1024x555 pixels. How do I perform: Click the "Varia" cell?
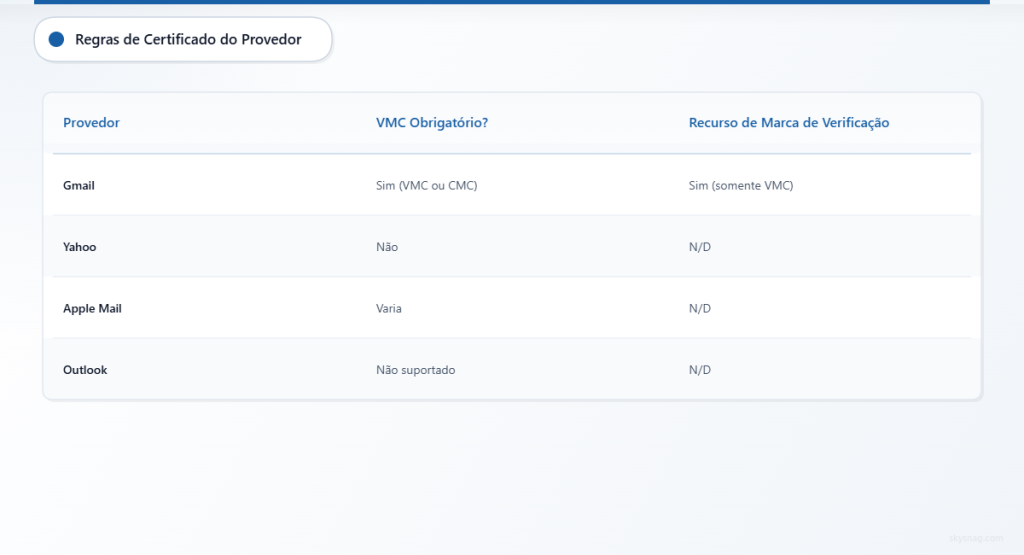pos(389,308)
